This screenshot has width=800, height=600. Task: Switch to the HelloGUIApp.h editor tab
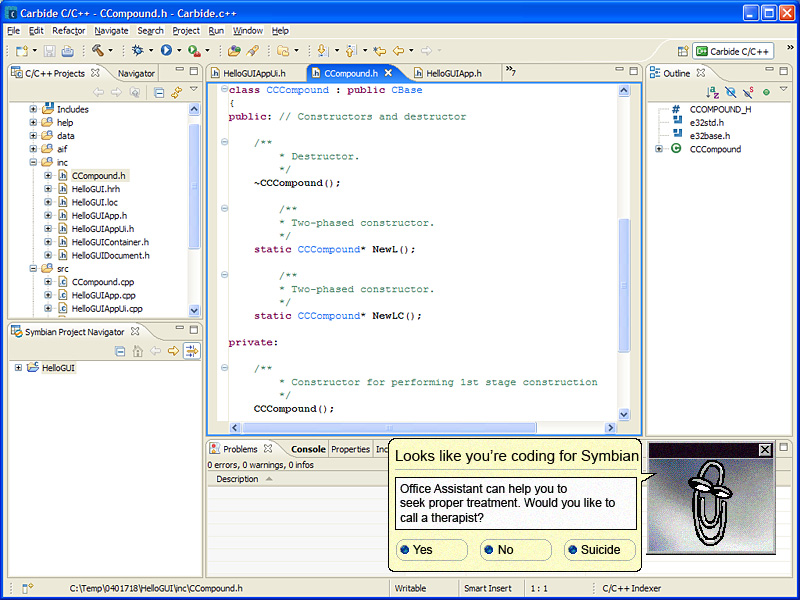[x=454, y=73]
